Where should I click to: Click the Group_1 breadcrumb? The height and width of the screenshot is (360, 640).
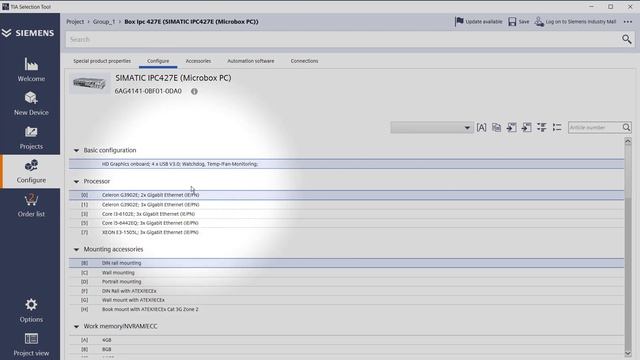click(104, 22)
